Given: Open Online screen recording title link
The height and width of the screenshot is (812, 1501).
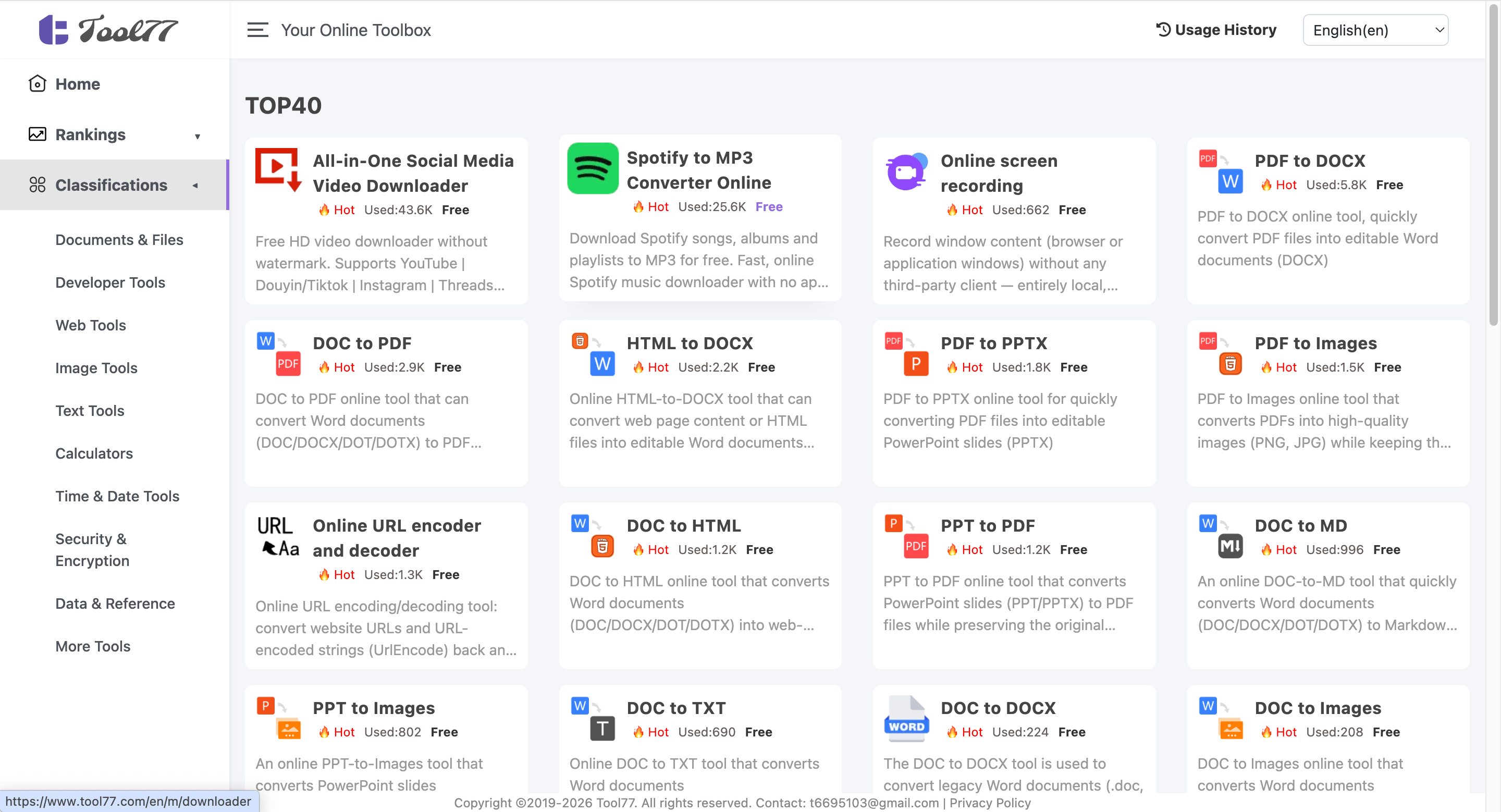Looking at the screenshot, I should [x=999, y=173].
